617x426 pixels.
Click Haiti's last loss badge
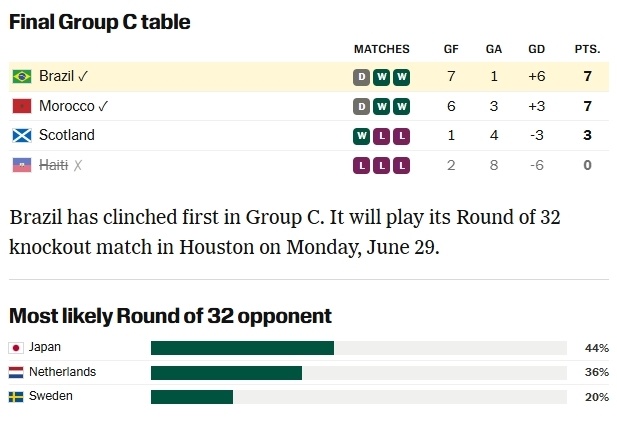(402, 166)
